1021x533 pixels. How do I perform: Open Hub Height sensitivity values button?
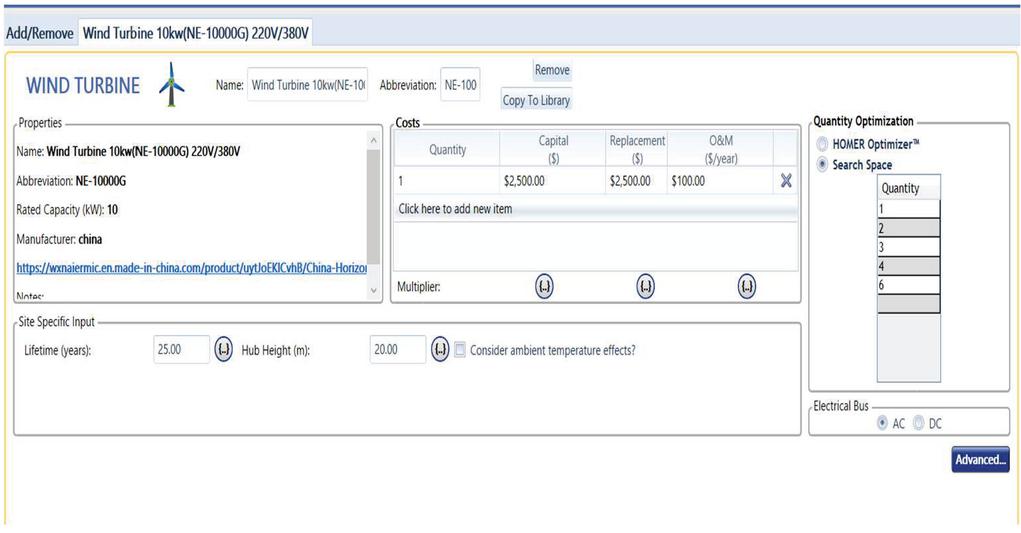tap(440, 350)
